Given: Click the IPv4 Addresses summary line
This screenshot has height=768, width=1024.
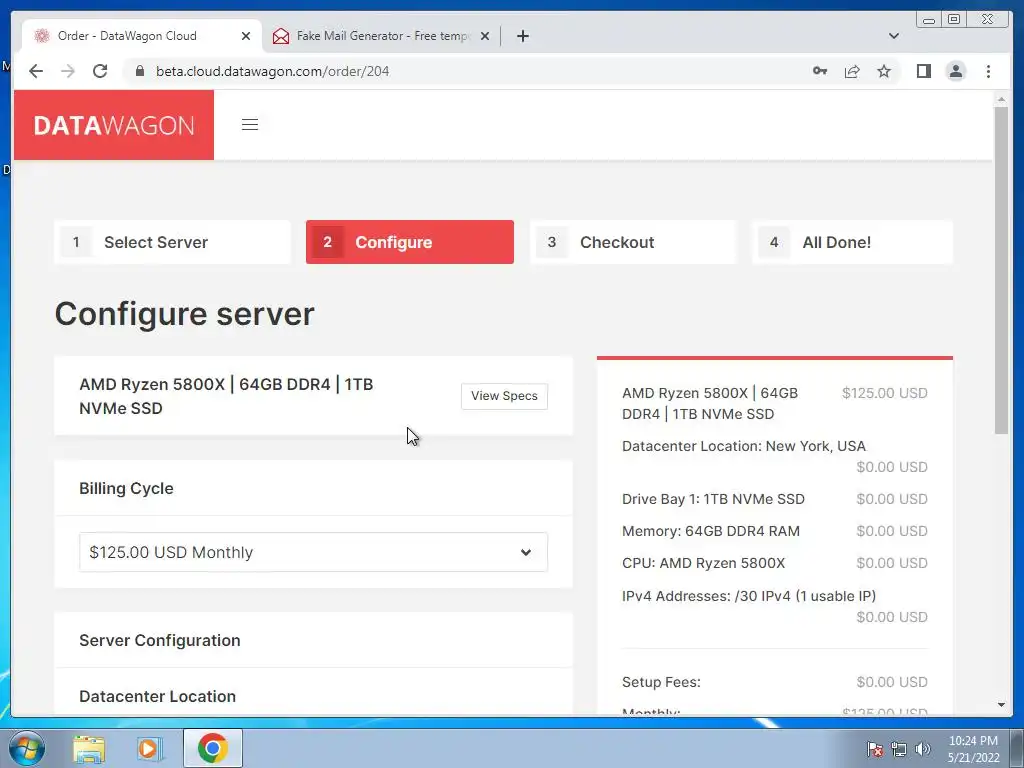Looking at the screenshot, I should click(x=749, y=596).
